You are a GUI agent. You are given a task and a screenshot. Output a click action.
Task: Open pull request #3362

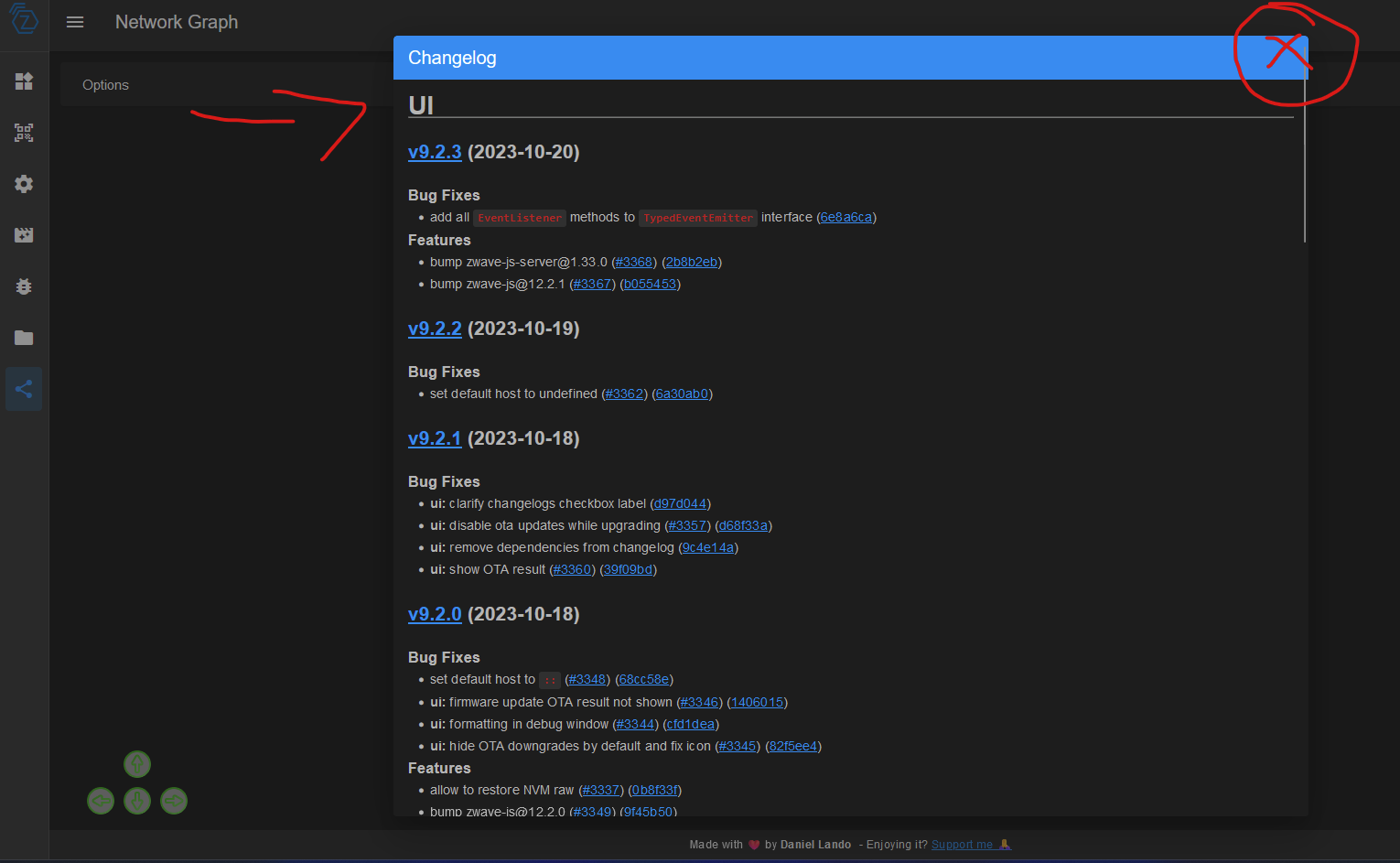[624, 394]
